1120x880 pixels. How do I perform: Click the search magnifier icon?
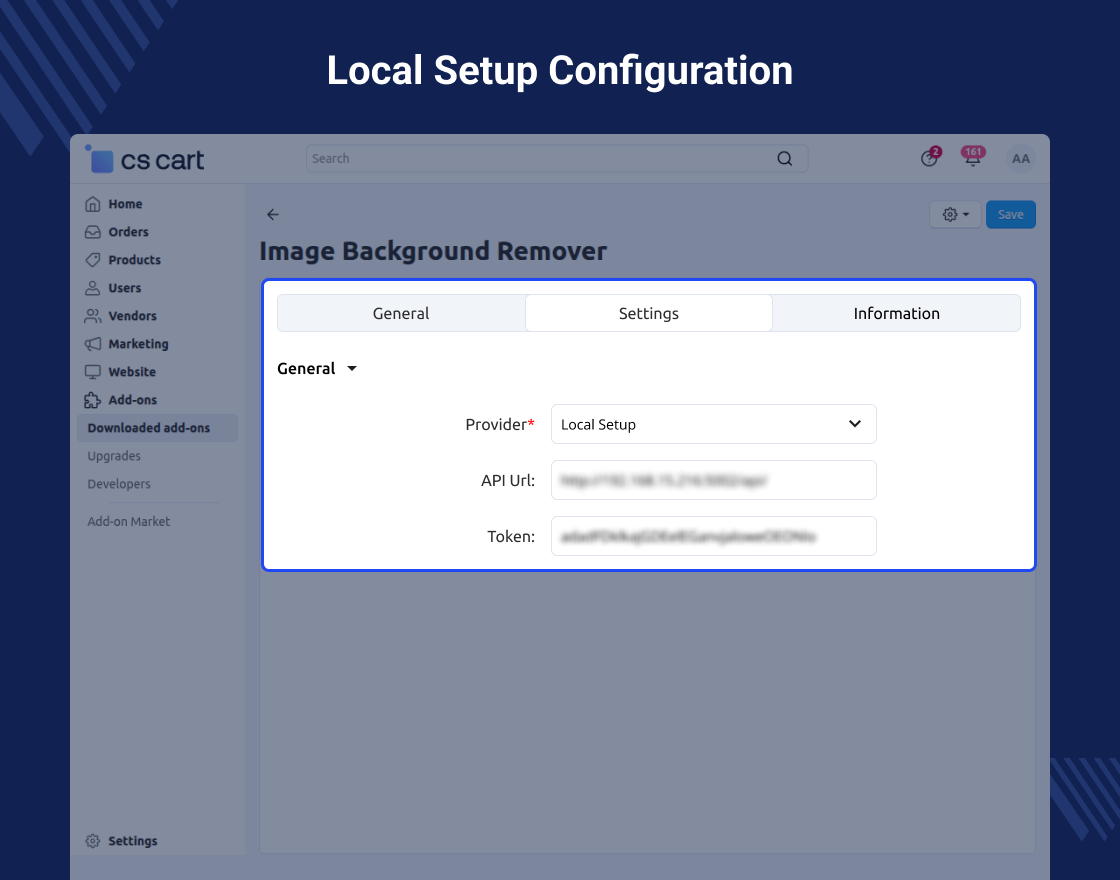(x=784, y=159)
